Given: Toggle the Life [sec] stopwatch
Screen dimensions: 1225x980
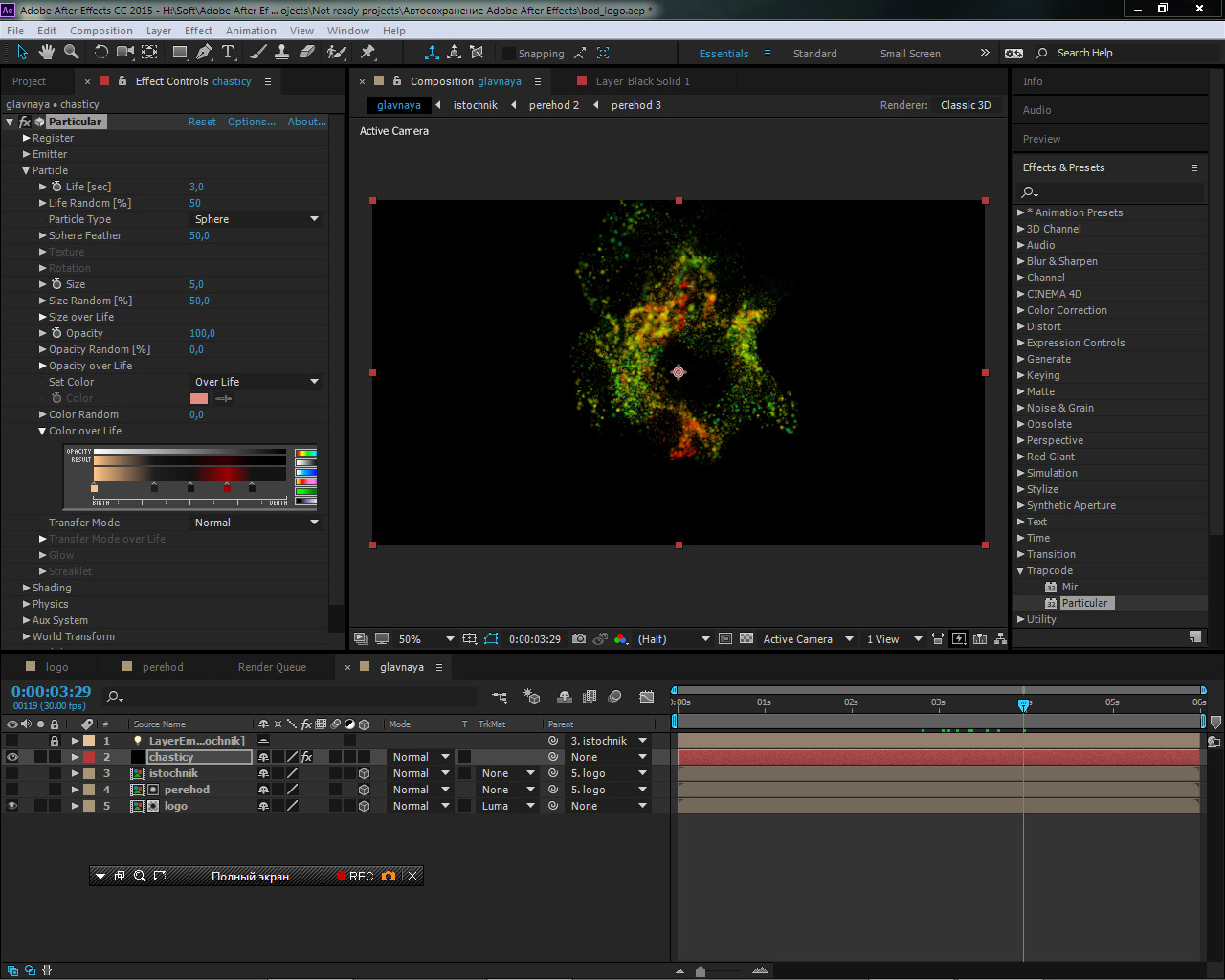Looking at the screenshot, I should [56, 187].
